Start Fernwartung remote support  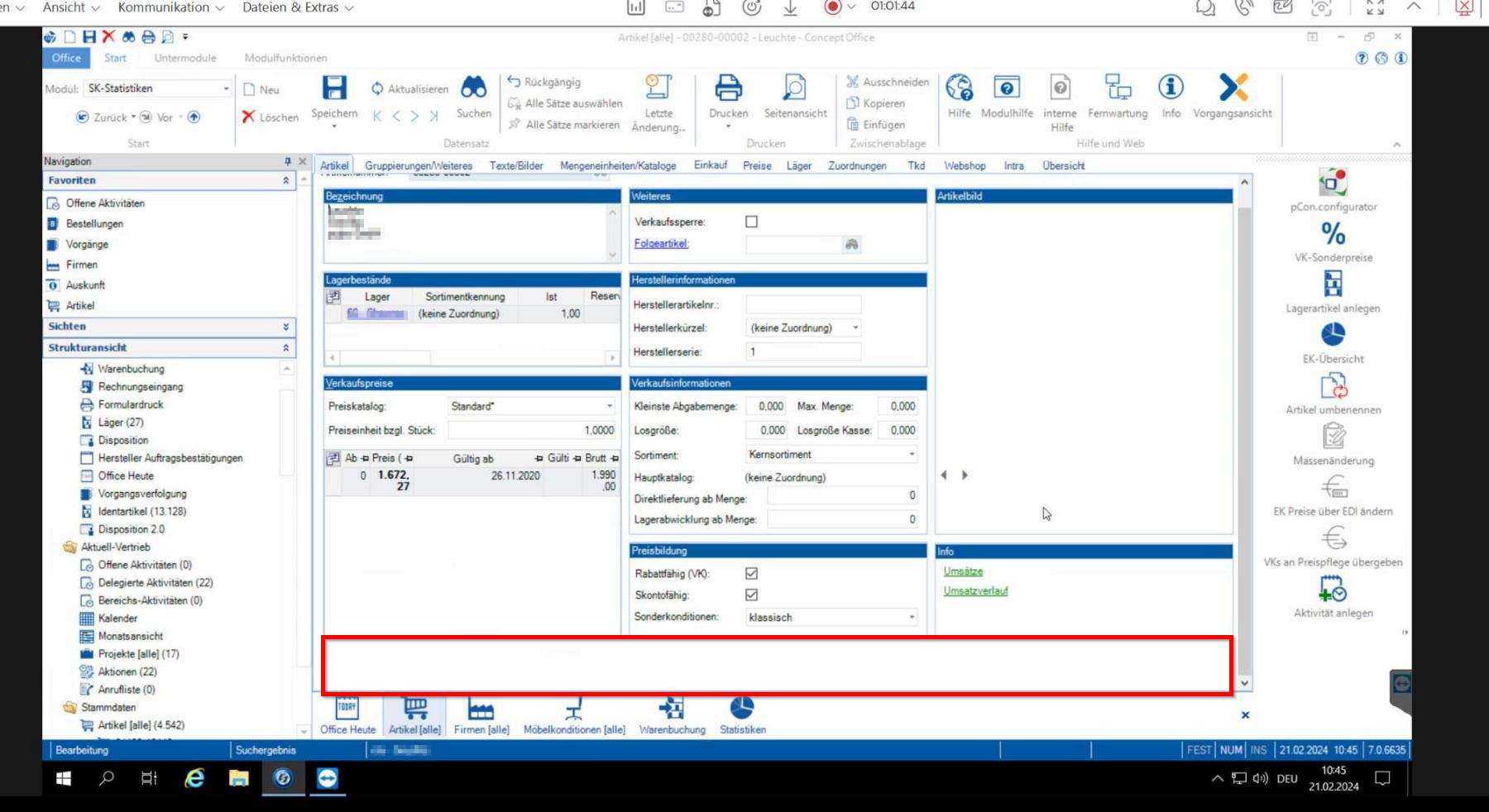1118,88
